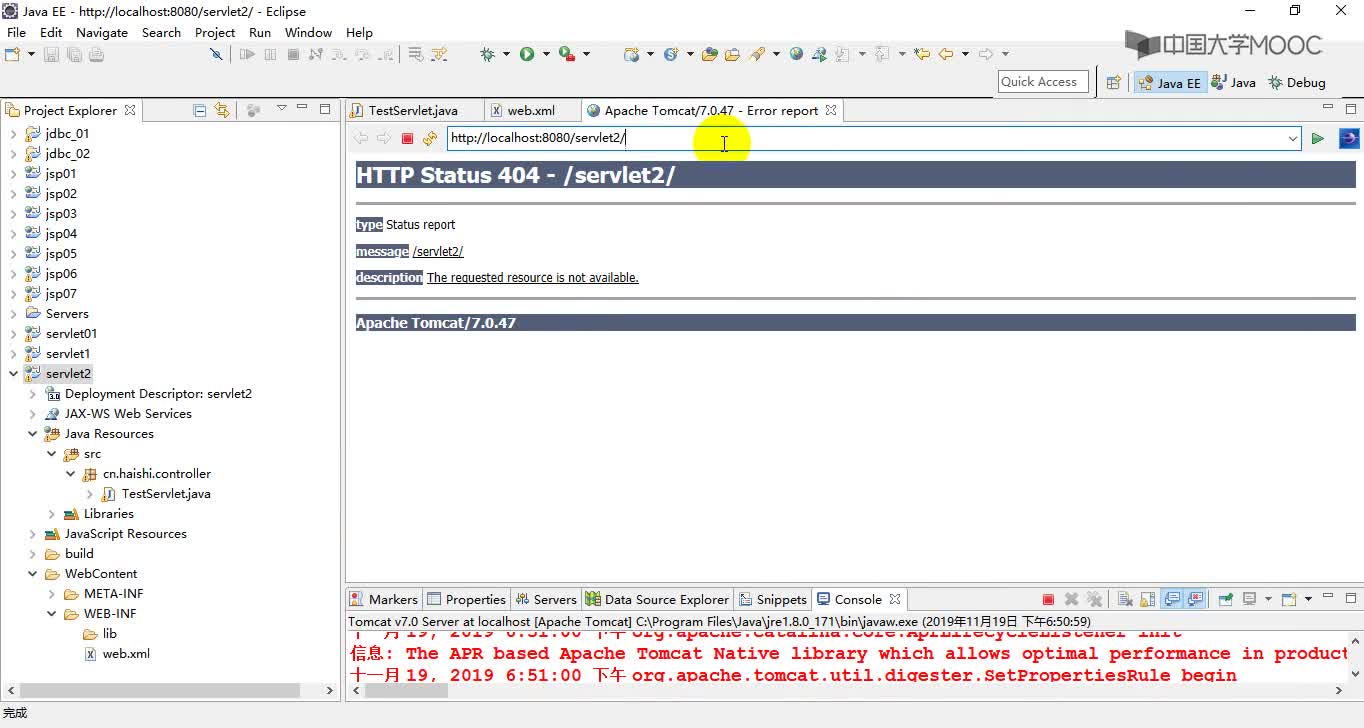Open the Markers view tab

pos(383,599)
